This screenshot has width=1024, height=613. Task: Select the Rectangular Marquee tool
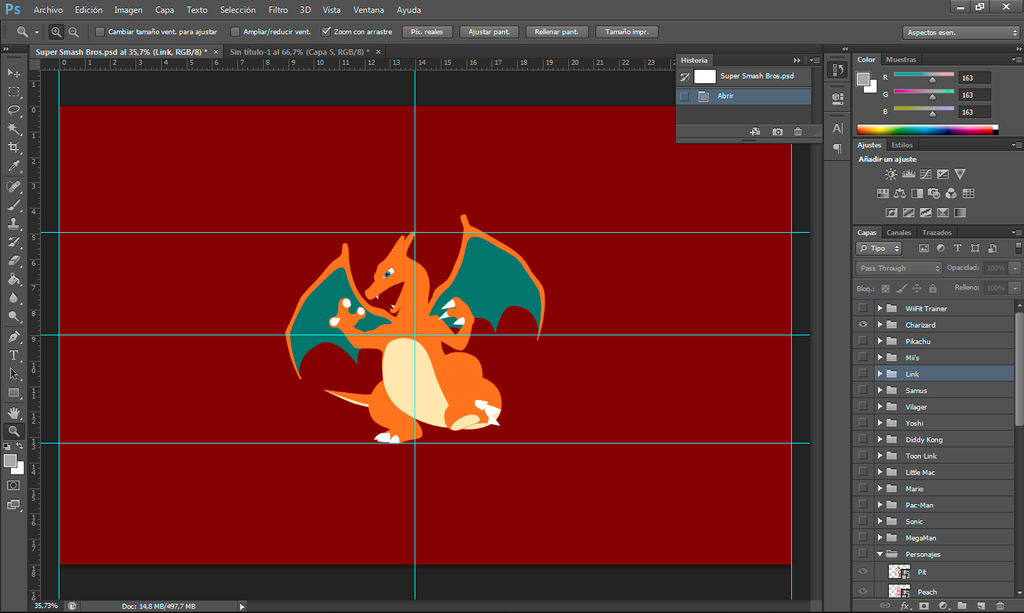(x=13, y=91)
